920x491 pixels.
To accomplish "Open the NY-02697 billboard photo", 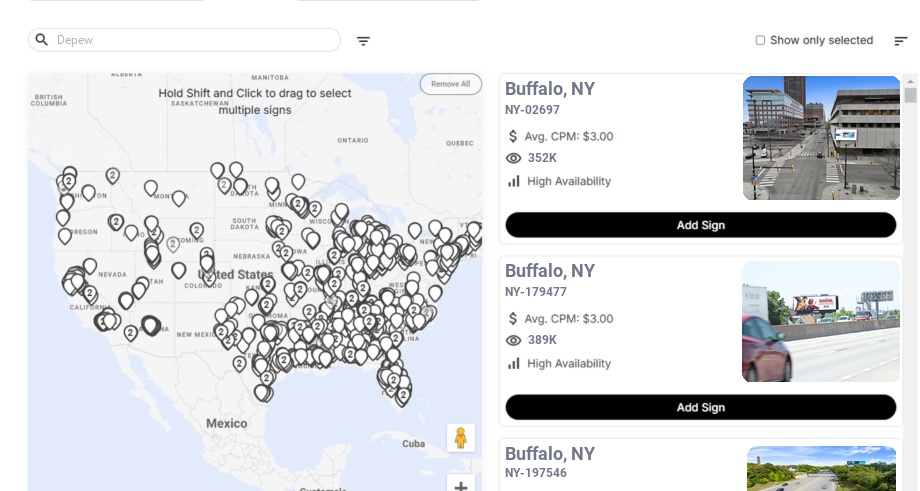I will (821, 138).
